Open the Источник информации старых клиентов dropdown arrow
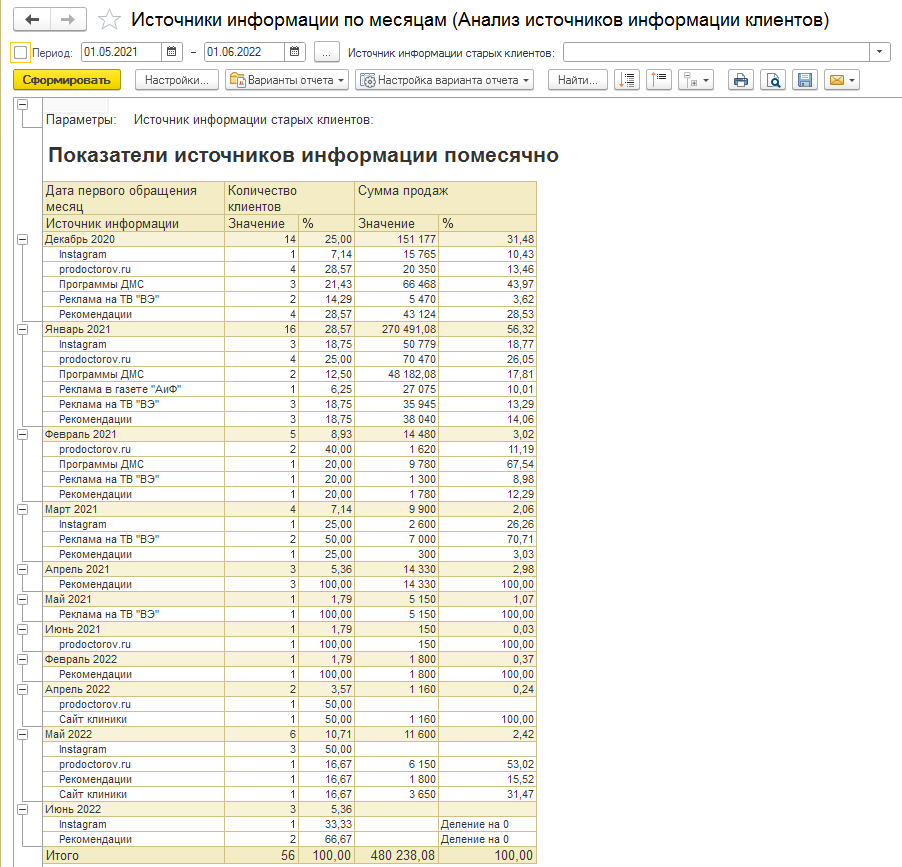Screen dimensions: 902x867 pos(879,52)
